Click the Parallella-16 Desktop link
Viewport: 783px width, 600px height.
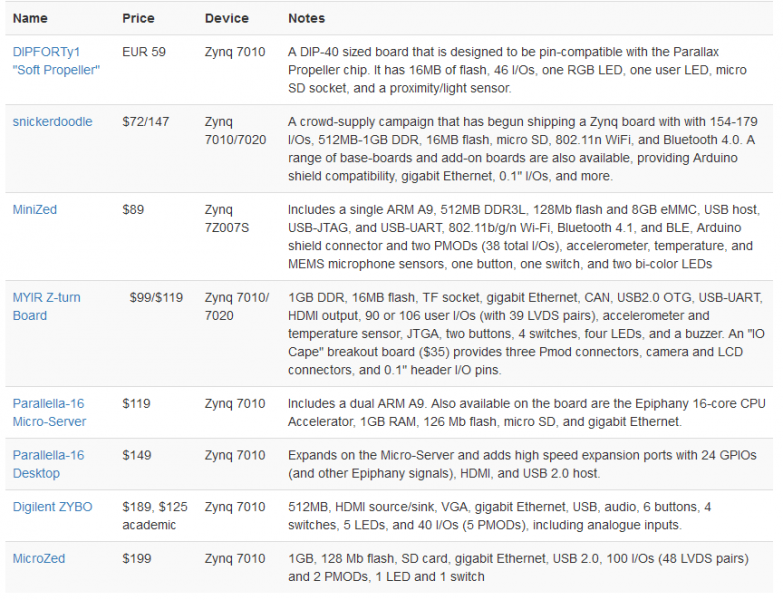(x=48, y=464)
